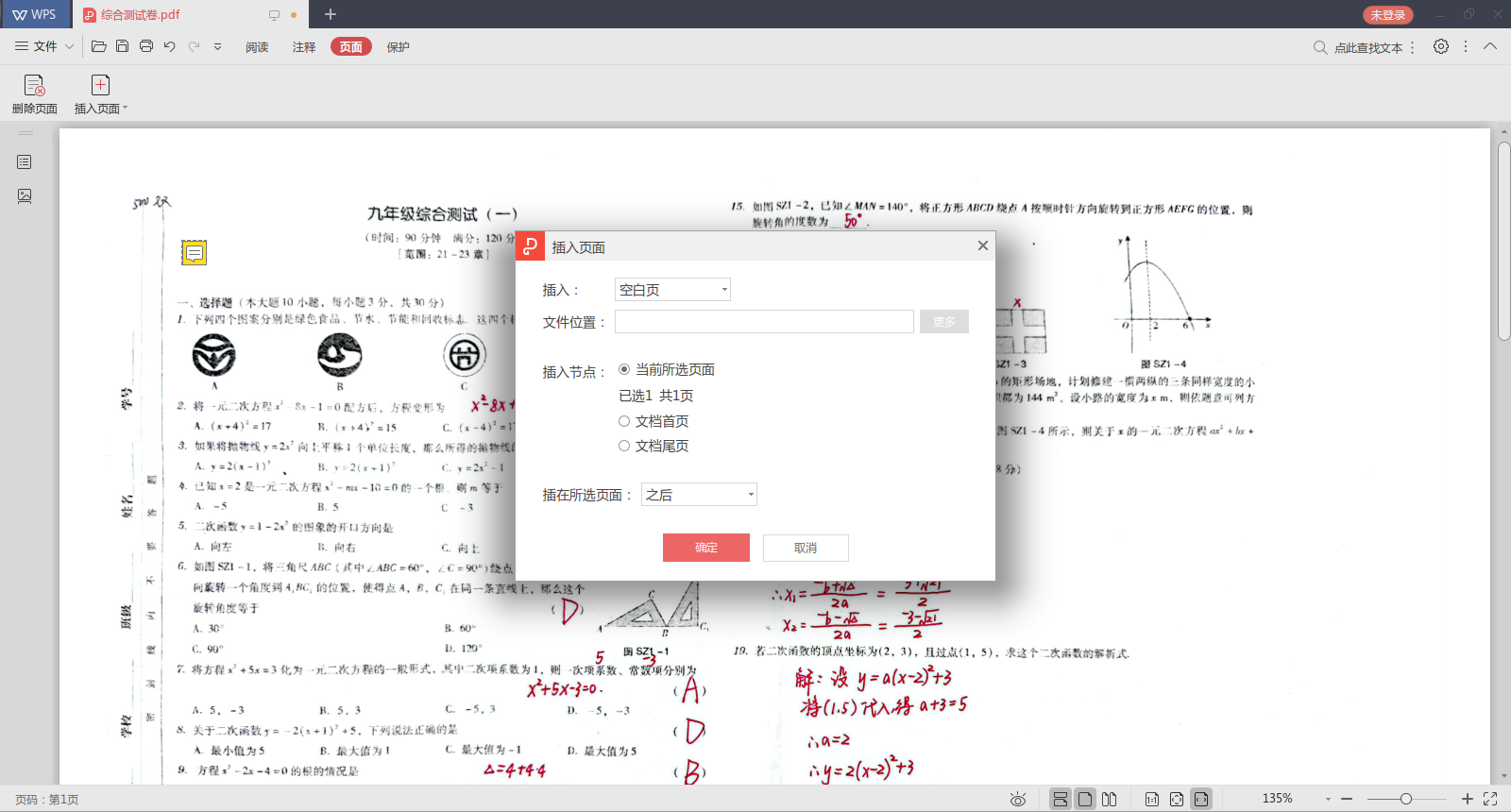Switch to the 保护 tab
This screenshot has width=1511, height=812.
398,47
